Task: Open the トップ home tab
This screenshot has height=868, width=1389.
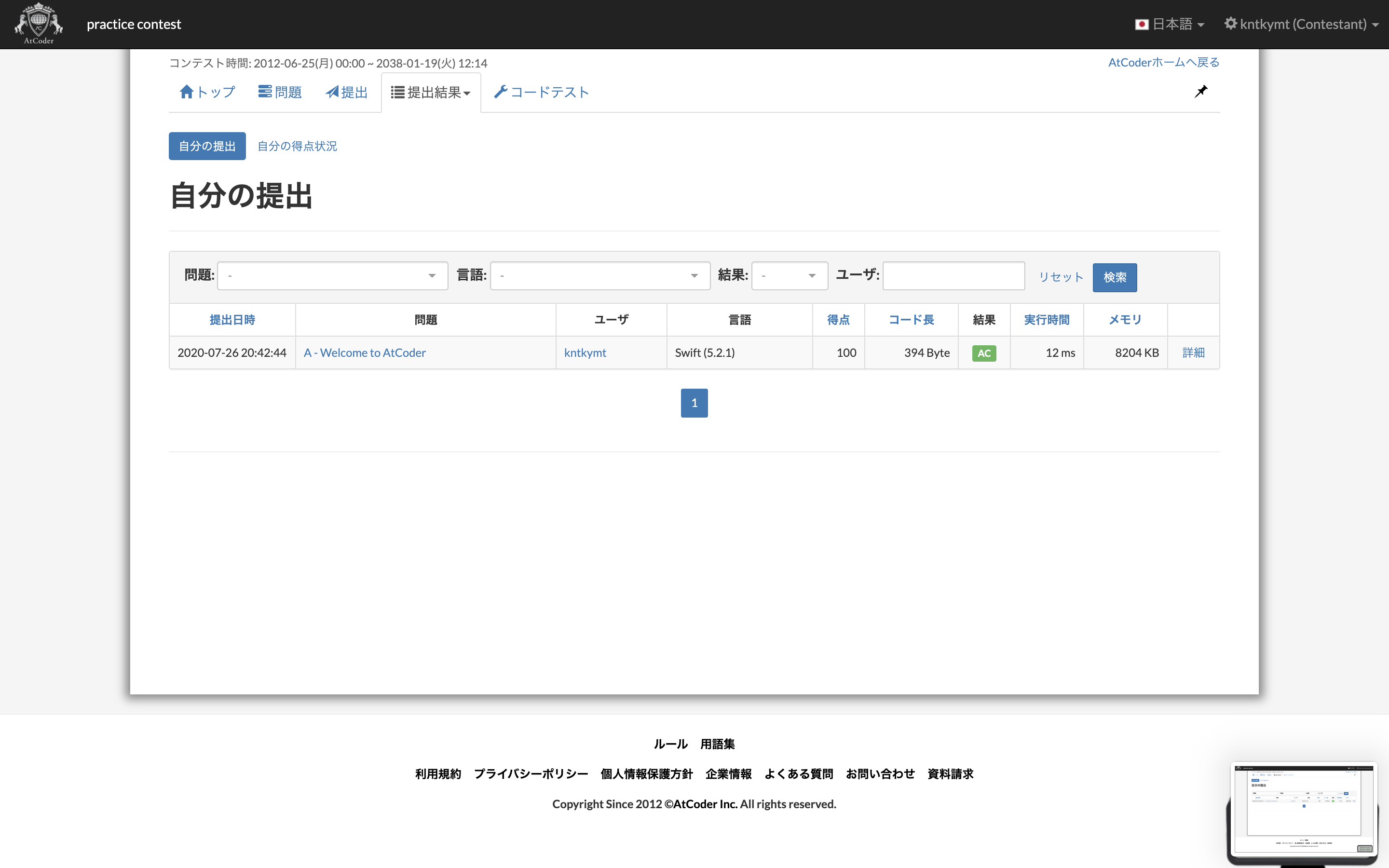Action: pos(207,93)
